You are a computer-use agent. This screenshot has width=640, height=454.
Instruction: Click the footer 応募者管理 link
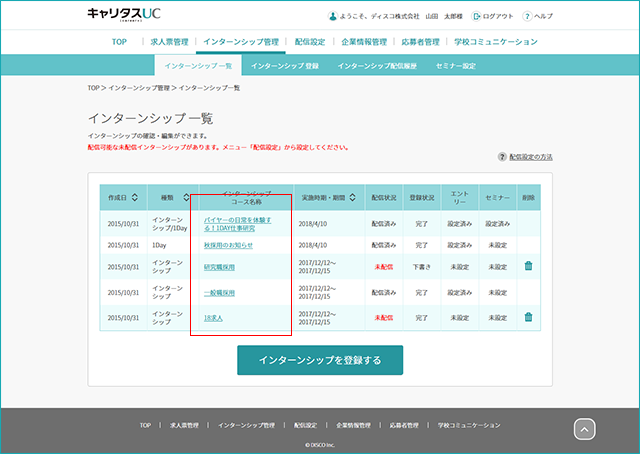tap(404, 425)
